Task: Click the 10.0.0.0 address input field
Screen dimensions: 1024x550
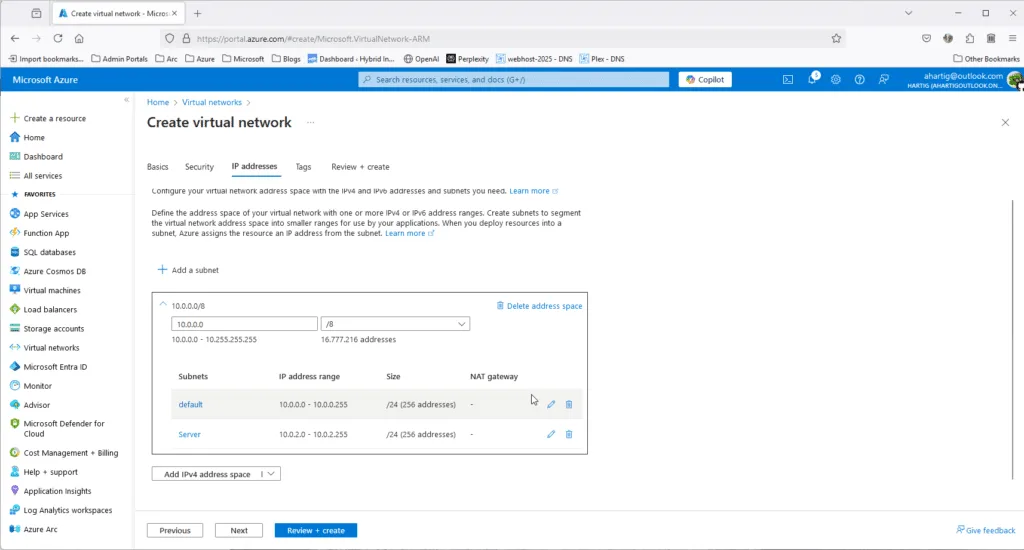Action: pyautogui.click(x=244, y=324)
